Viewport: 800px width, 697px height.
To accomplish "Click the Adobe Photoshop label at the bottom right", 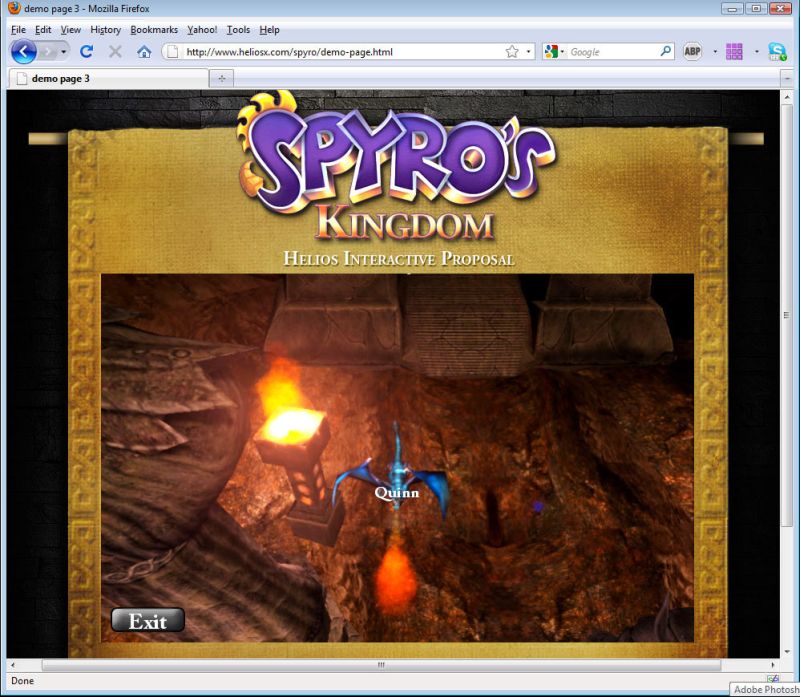I will [765, 690].
